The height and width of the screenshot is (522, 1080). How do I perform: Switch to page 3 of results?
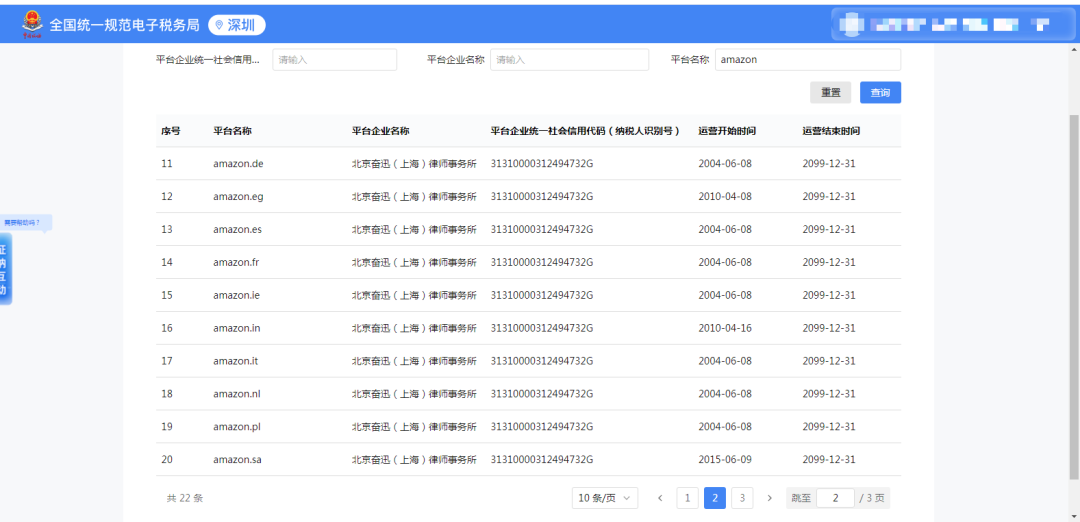(742, 498)
